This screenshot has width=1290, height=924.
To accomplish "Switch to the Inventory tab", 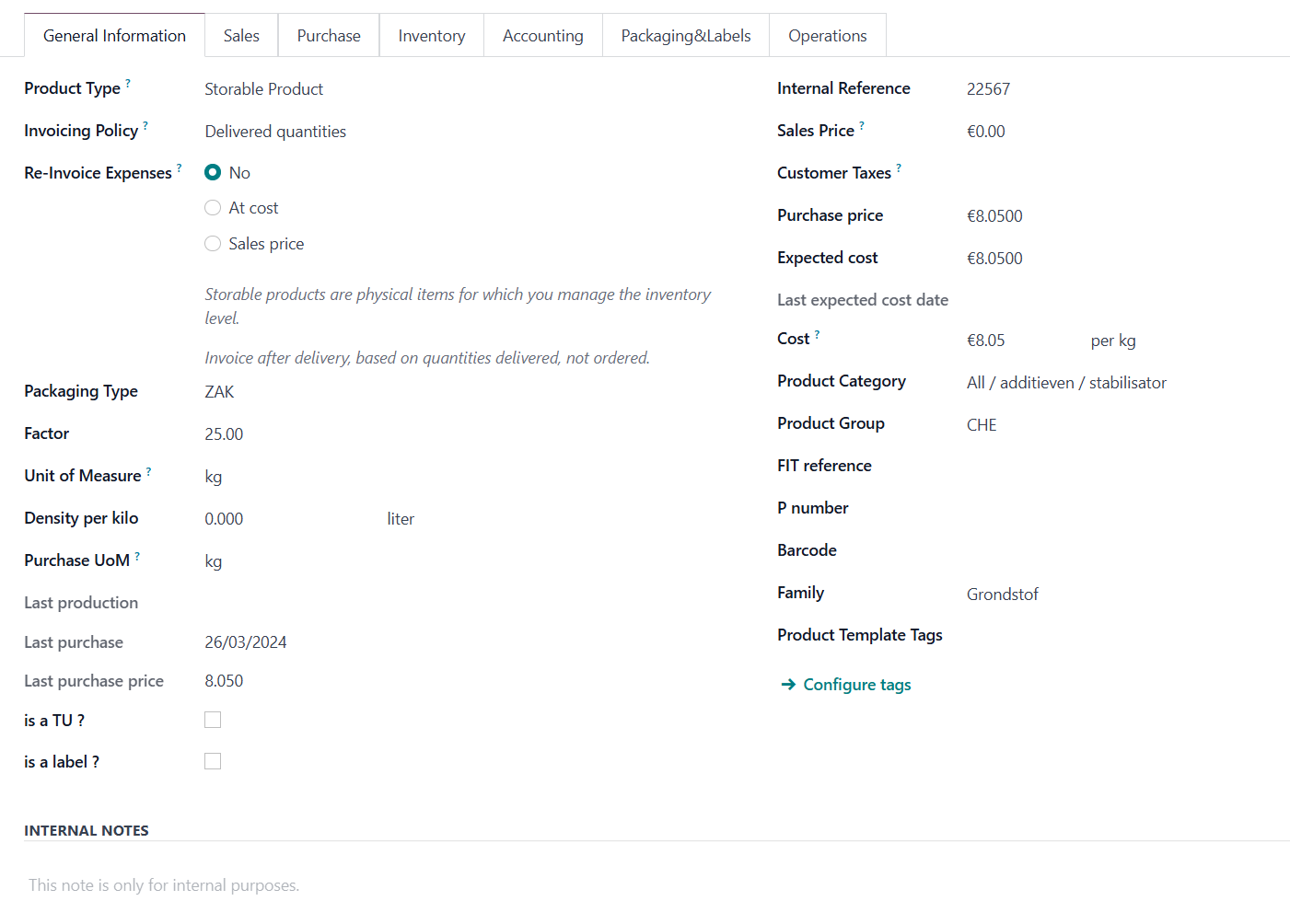I will pos(431,36).
